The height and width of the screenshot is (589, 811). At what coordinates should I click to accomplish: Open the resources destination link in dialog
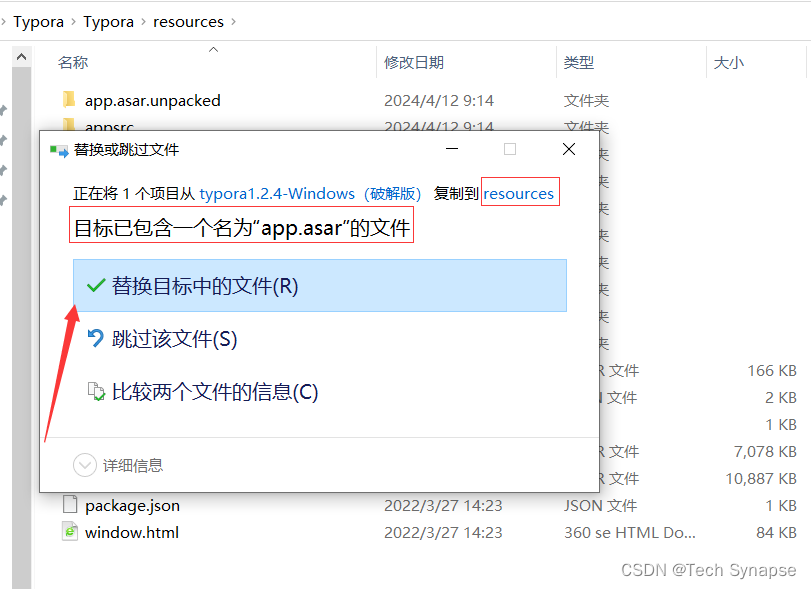[x=518, y=193]
